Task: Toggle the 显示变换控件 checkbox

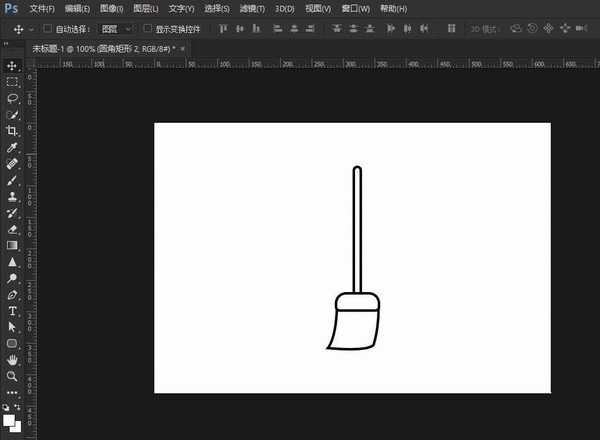Action: [x=148, y=29]
